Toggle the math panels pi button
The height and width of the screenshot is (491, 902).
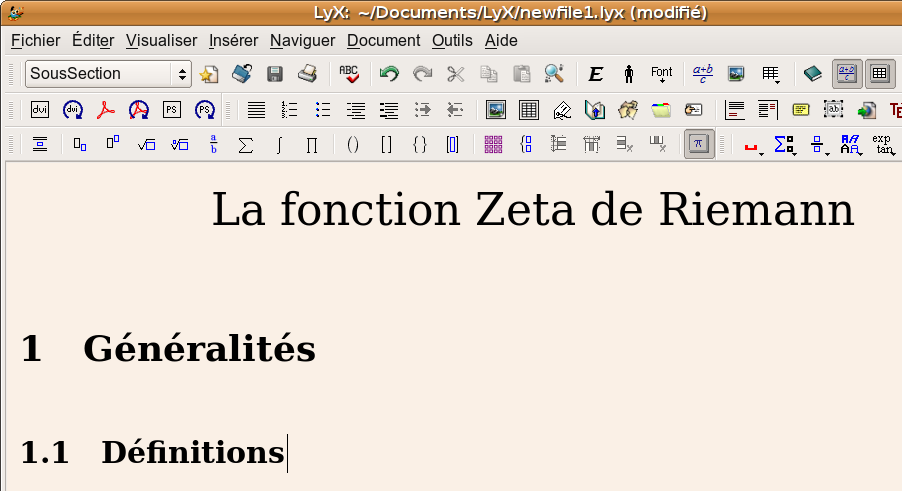(699, 145)
